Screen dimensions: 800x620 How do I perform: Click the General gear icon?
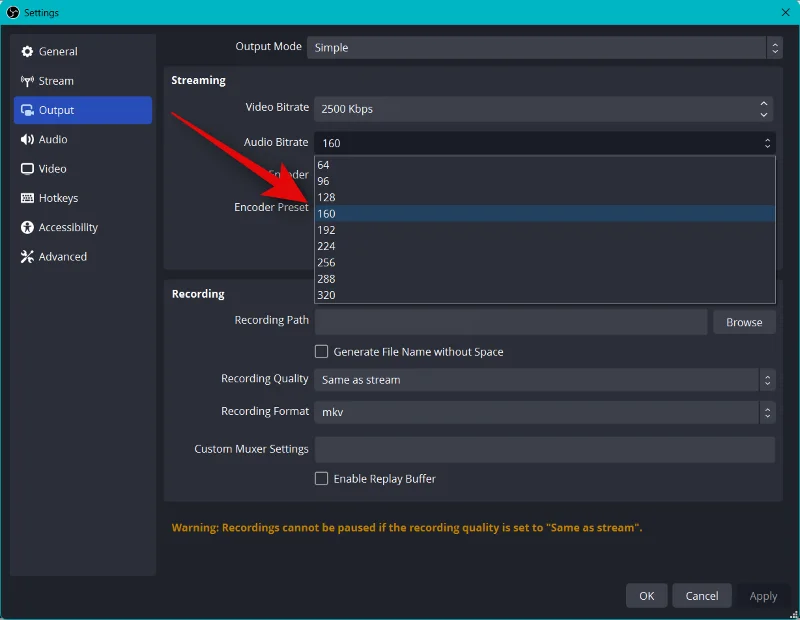(27, 52)
